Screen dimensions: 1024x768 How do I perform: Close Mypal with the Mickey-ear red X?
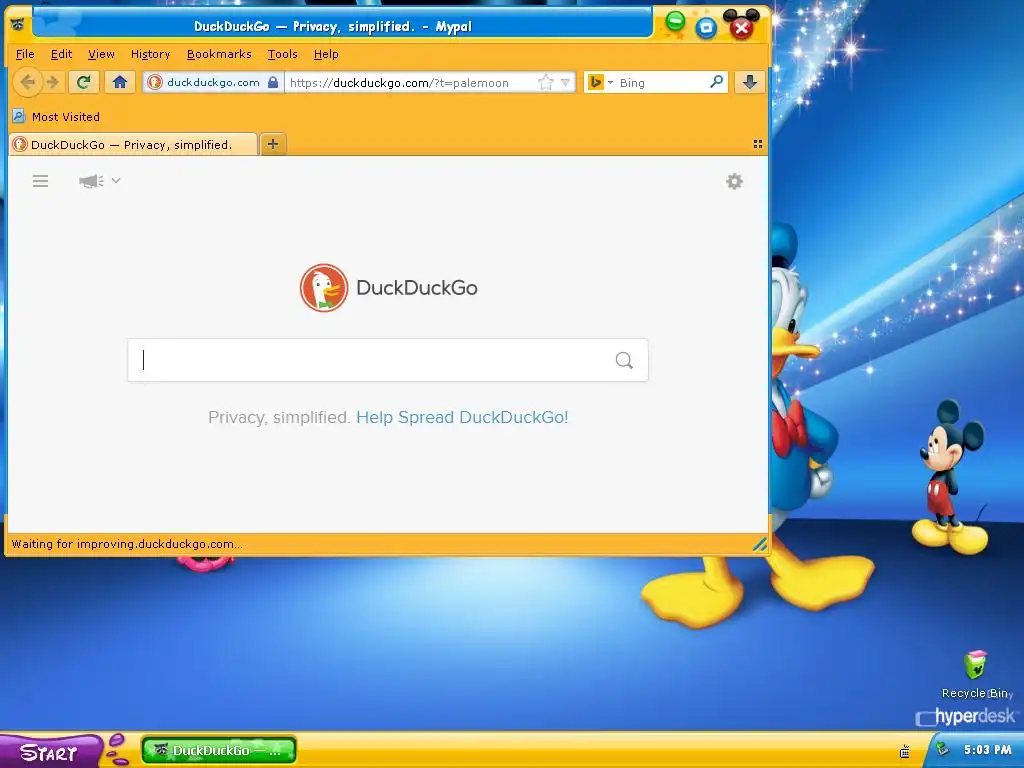tap(741, 27)
